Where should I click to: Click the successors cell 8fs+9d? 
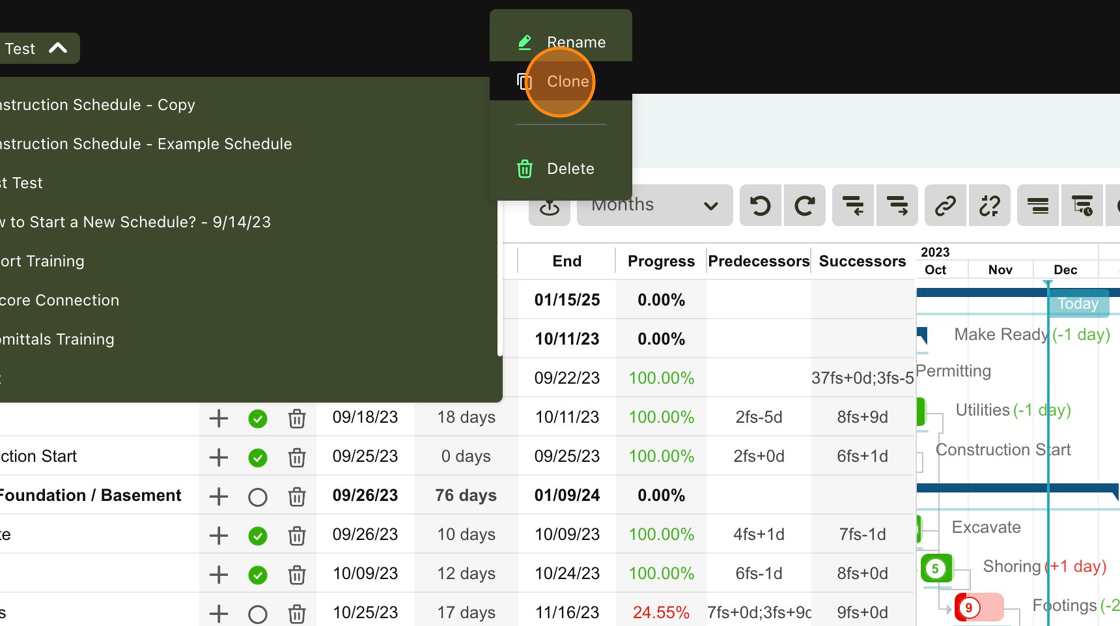click(863, 417)
